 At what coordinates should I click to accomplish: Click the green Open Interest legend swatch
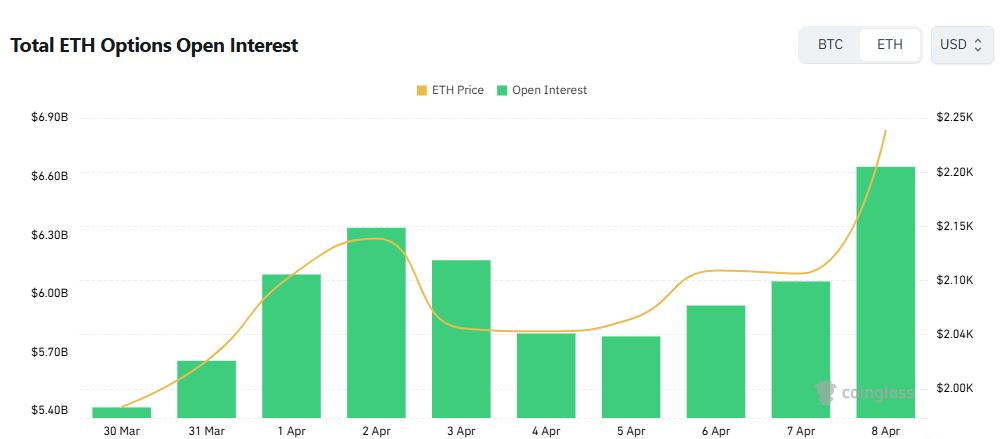[x=503, y=90]
